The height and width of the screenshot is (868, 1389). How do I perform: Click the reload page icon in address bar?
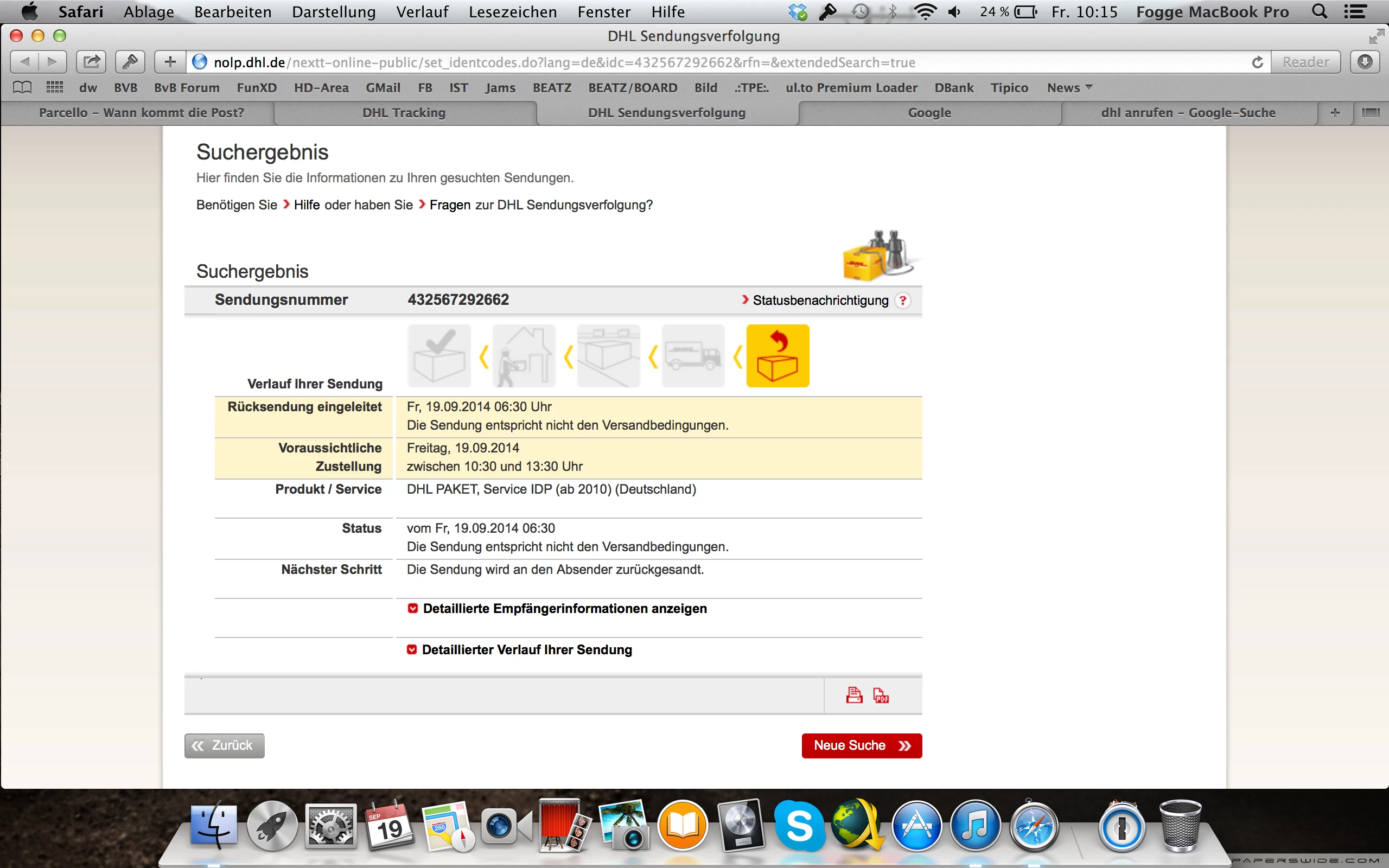tap(1257, 62)
